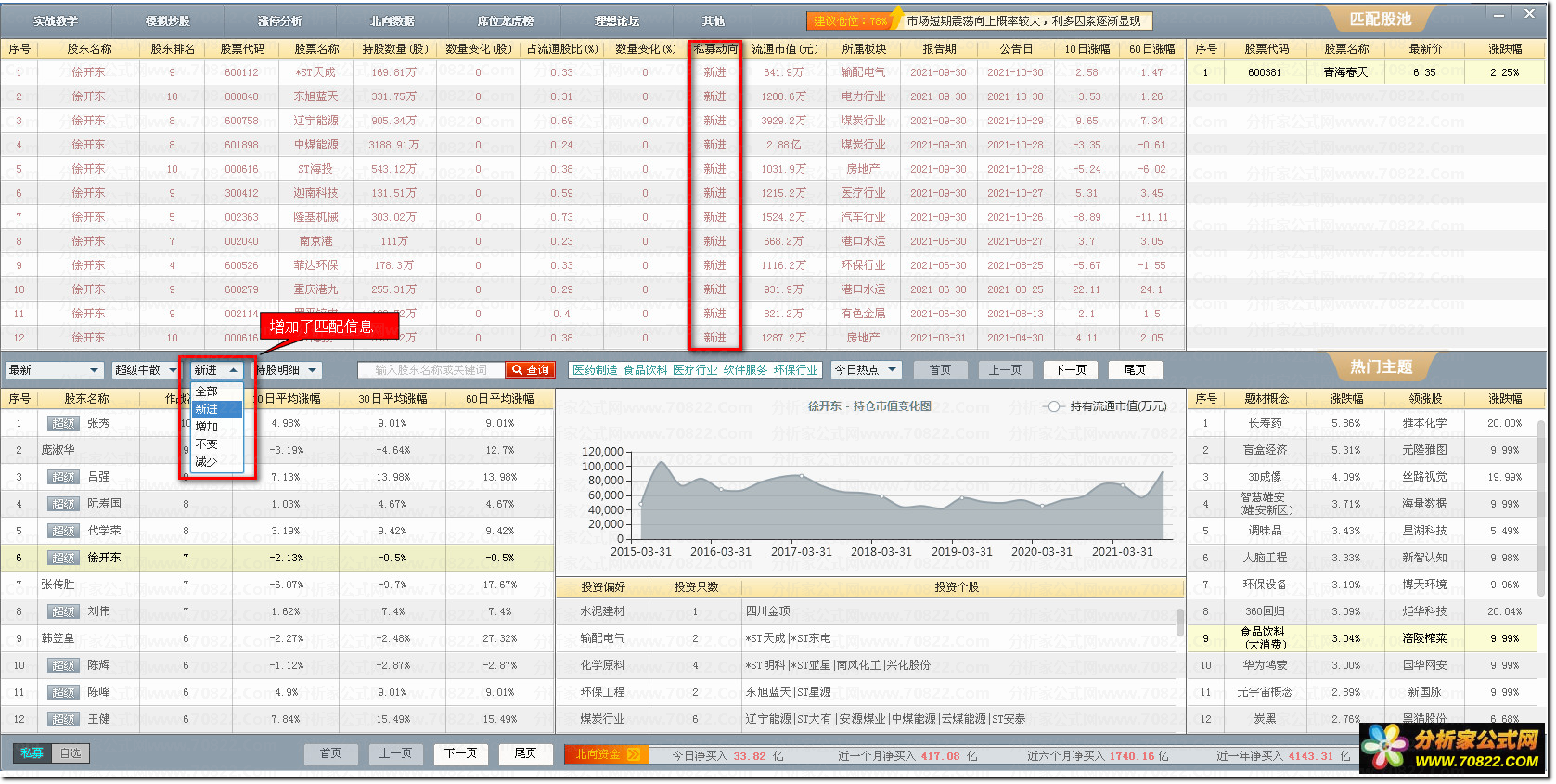Select the 辽宁能源 stock name
This screenshot has height=784, width=1556.
pyautogui.click(x=315, y=121)
